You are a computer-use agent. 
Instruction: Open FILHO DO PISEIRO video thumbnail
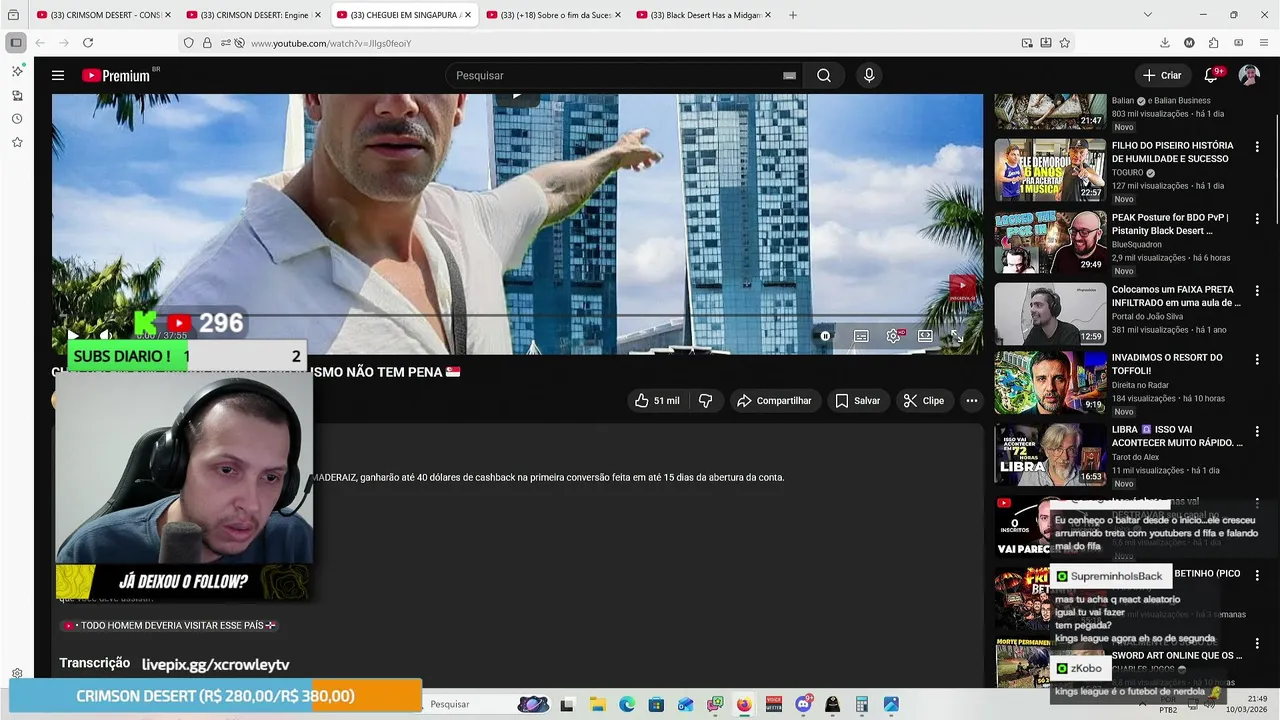tap(1050, 170)
